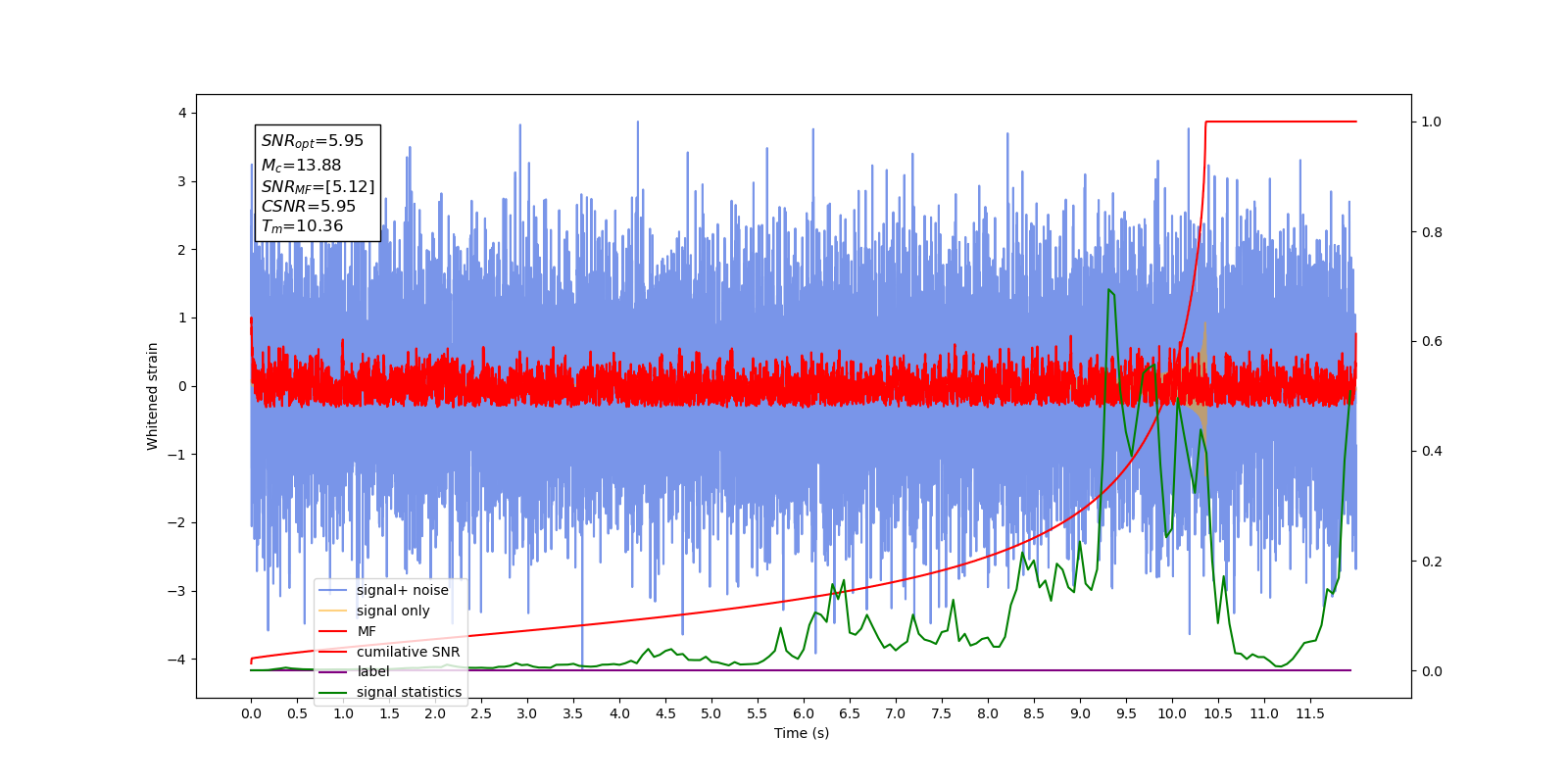The height and width of the screenshot is (784, 1568).
Task: Click the purple line swatch beside 'label'
Action: pos(333,671)
